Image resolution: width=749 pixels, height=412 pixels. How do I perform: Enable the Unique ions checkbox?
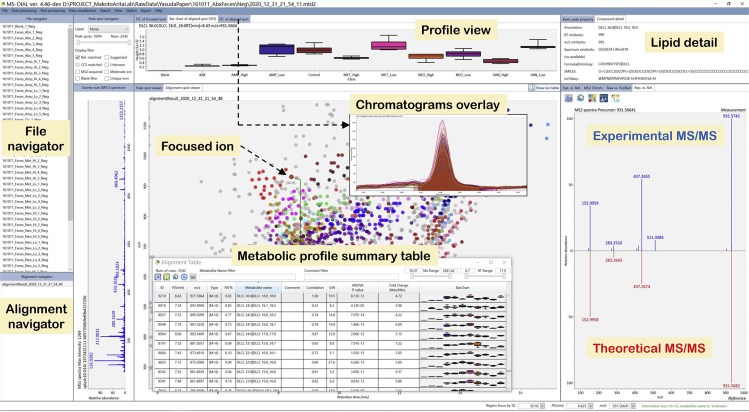pos(107,78)
